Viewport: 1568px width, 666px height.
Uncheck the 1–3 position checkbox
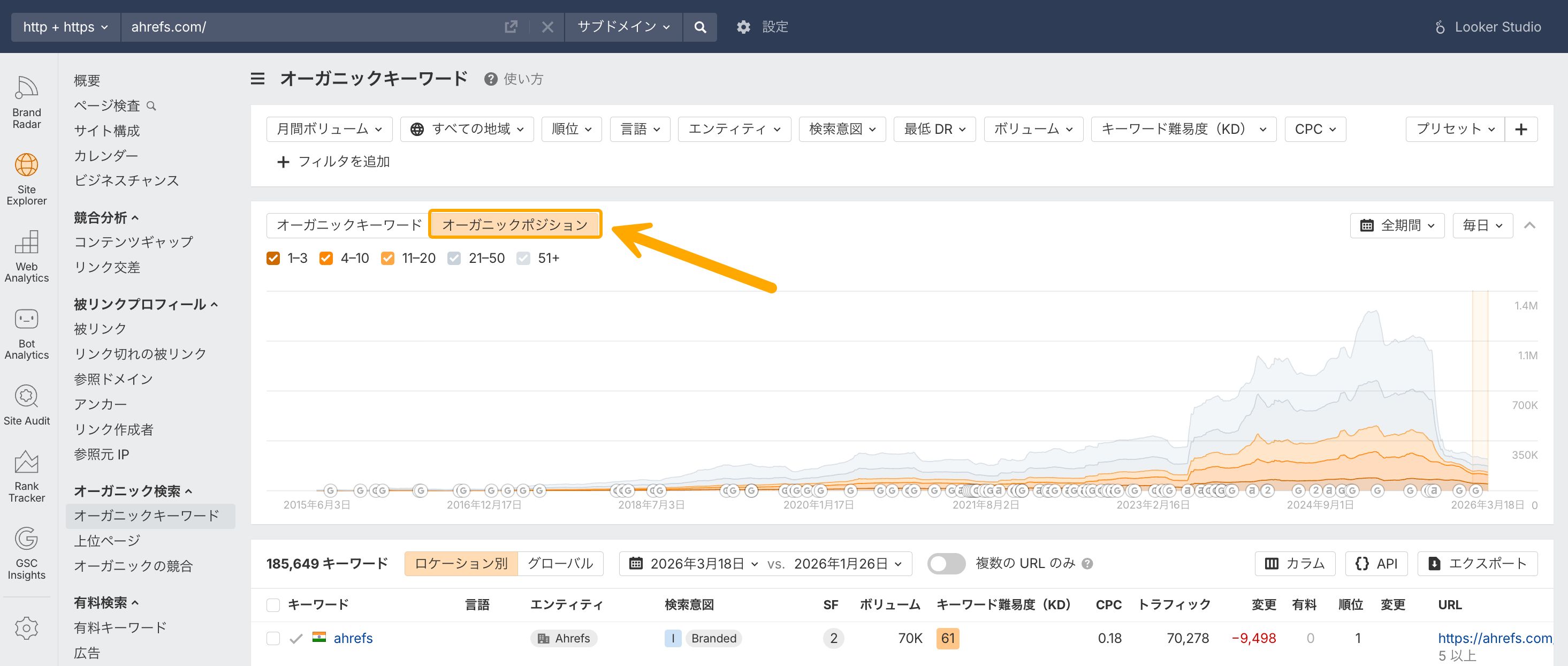coord(273,258)
